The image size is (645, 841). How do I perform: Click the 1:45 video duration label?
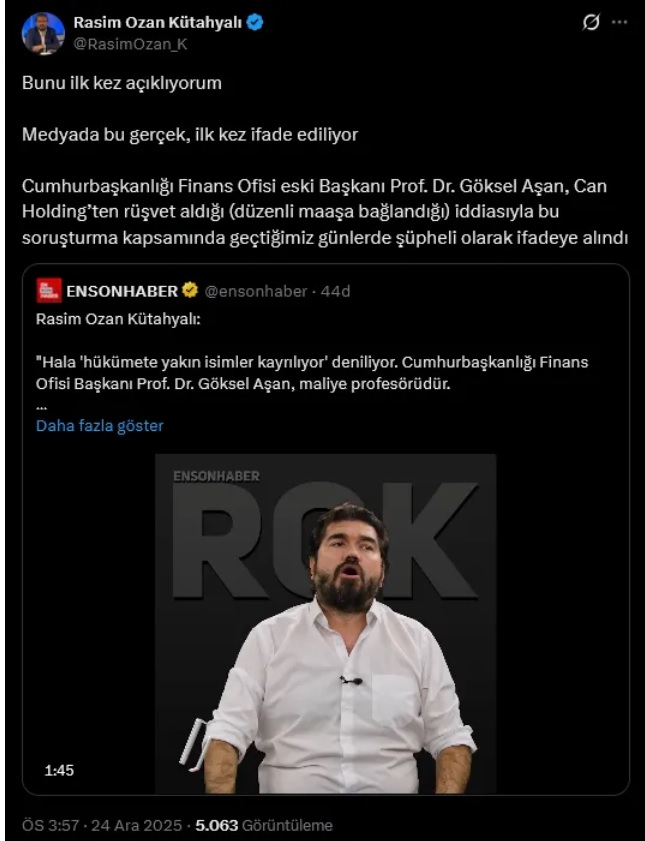point(59,771)
